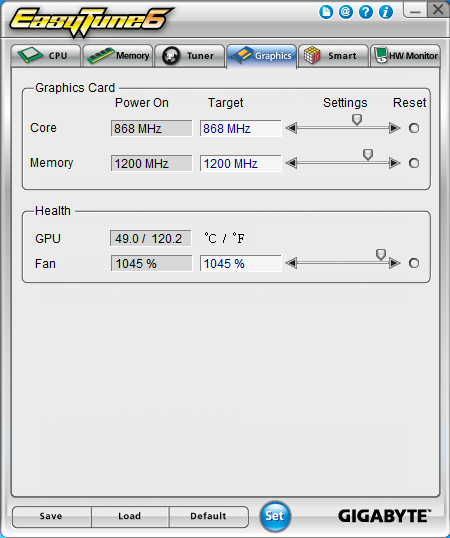Click the Core Target 868 MHz field

[x=241, y=129]
